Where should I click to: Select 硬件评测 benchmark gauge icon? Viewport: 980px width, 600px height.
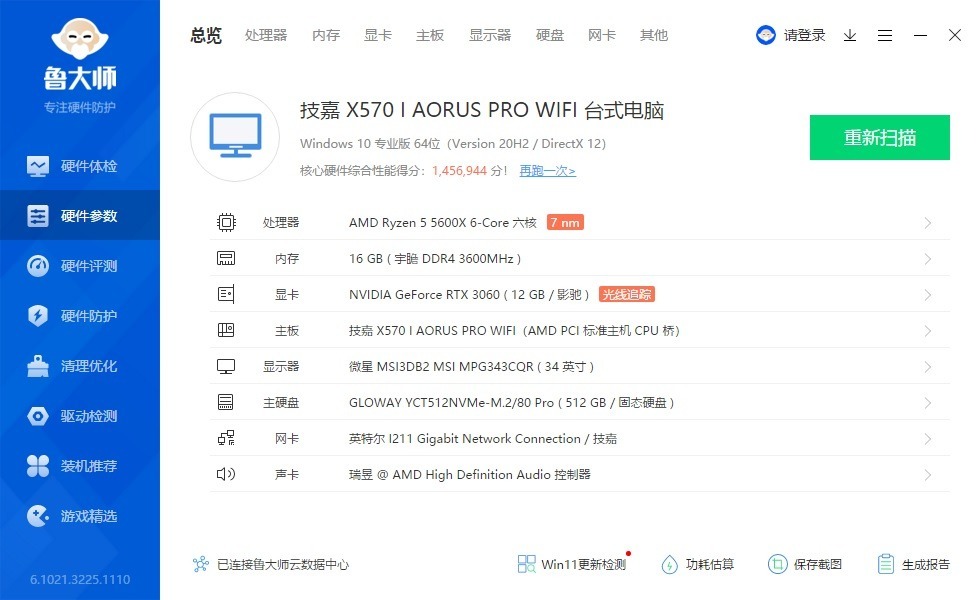[38, 266]
